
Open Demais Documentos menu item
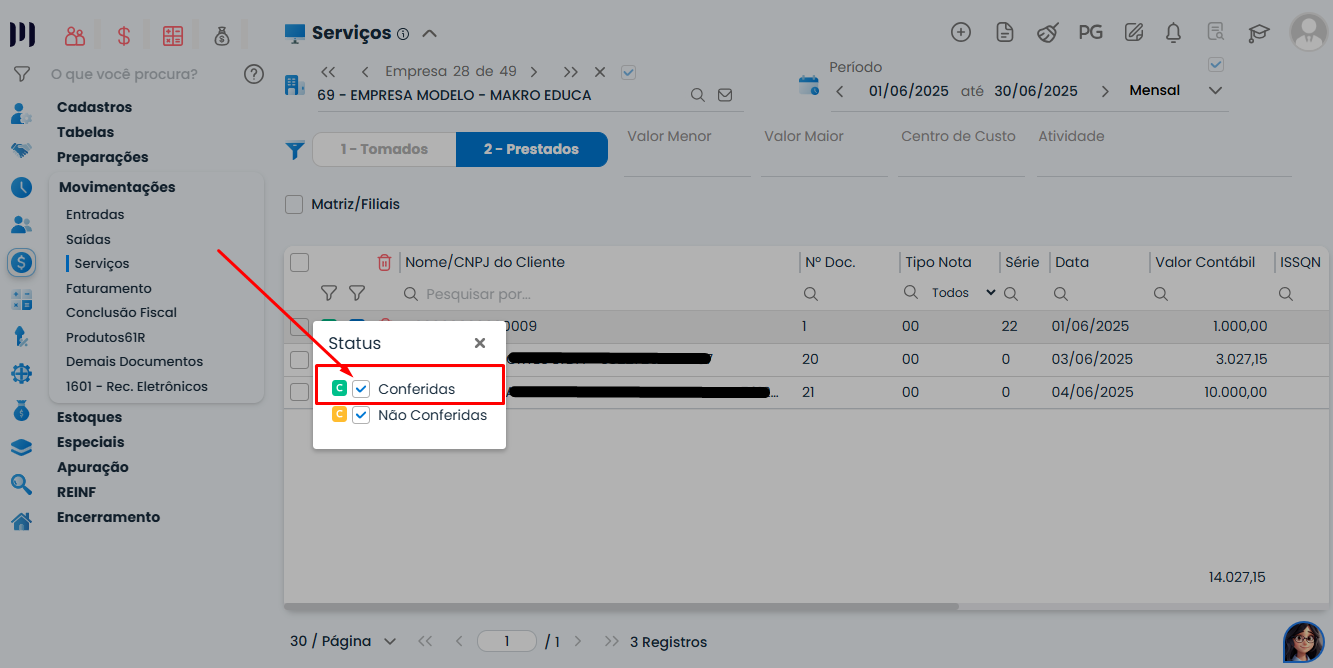pos(134,361)
